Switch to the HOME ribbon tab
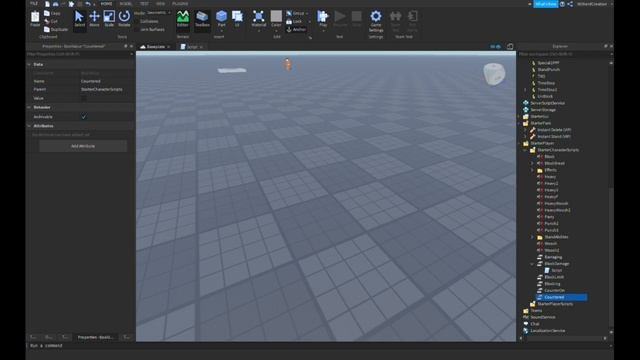640x360 pixels. (x=106, y=3)
